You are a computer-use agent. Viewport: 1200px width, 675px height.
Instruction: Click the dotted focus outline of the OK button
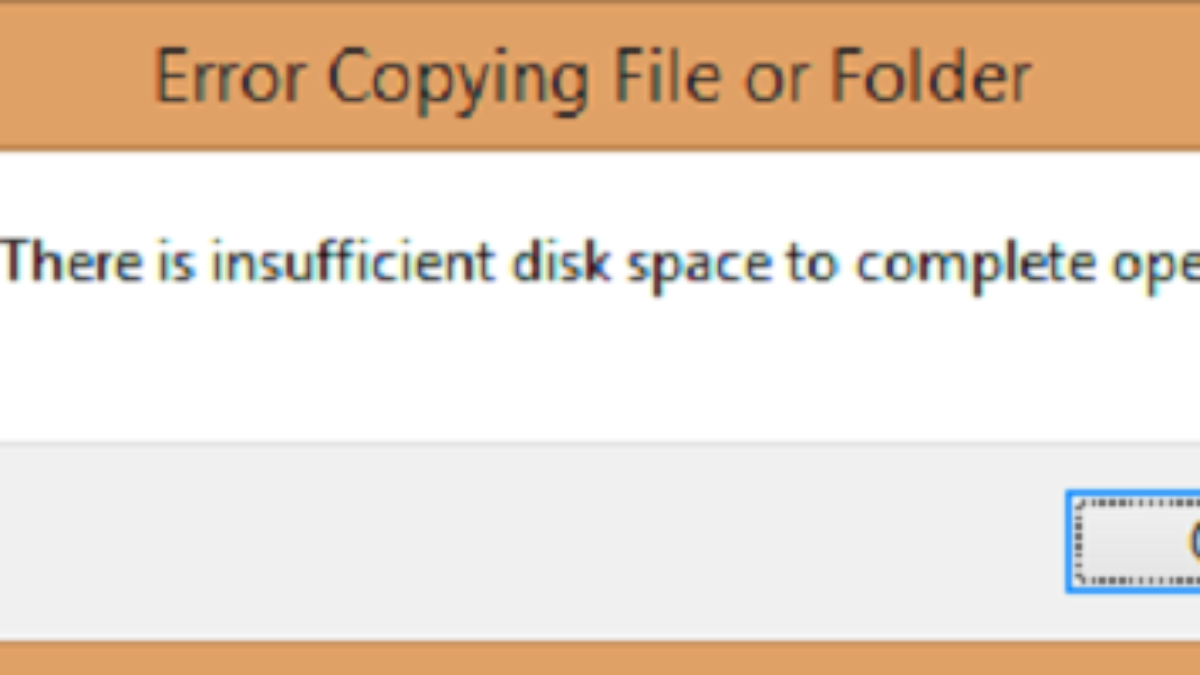coord(1079,542)
